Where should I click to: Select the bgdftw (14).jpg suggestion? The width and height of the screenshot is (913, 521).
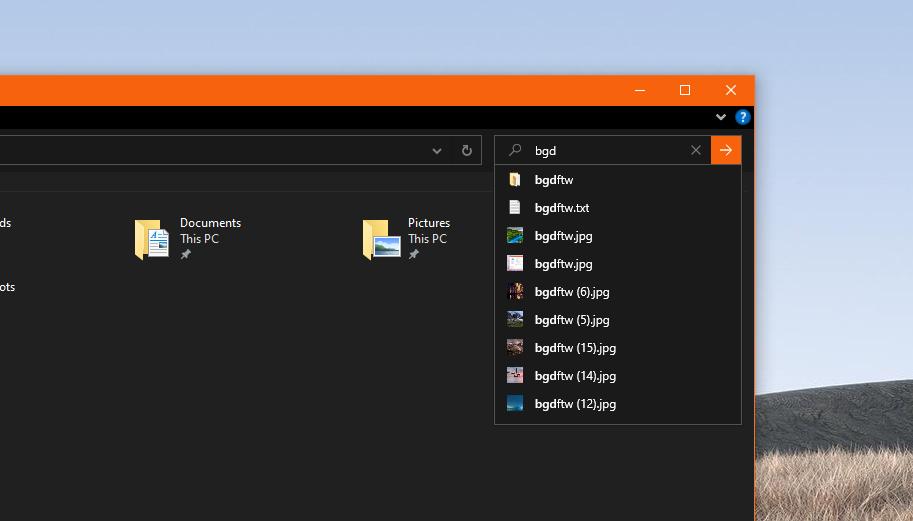click(618, 375)
